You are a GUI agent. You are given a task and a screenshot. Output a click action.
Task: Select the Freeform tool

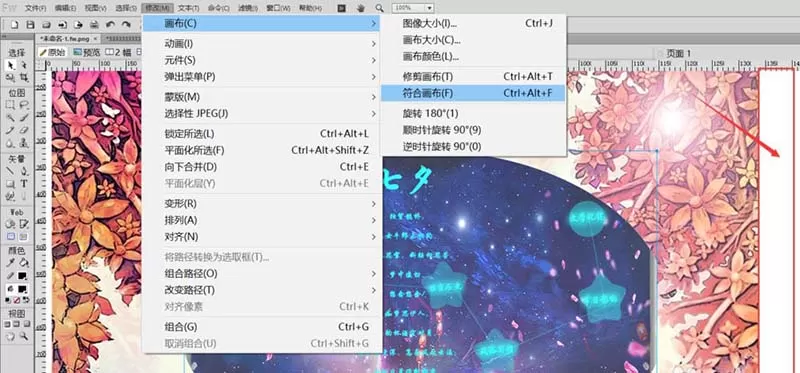(x=10, y=196)
